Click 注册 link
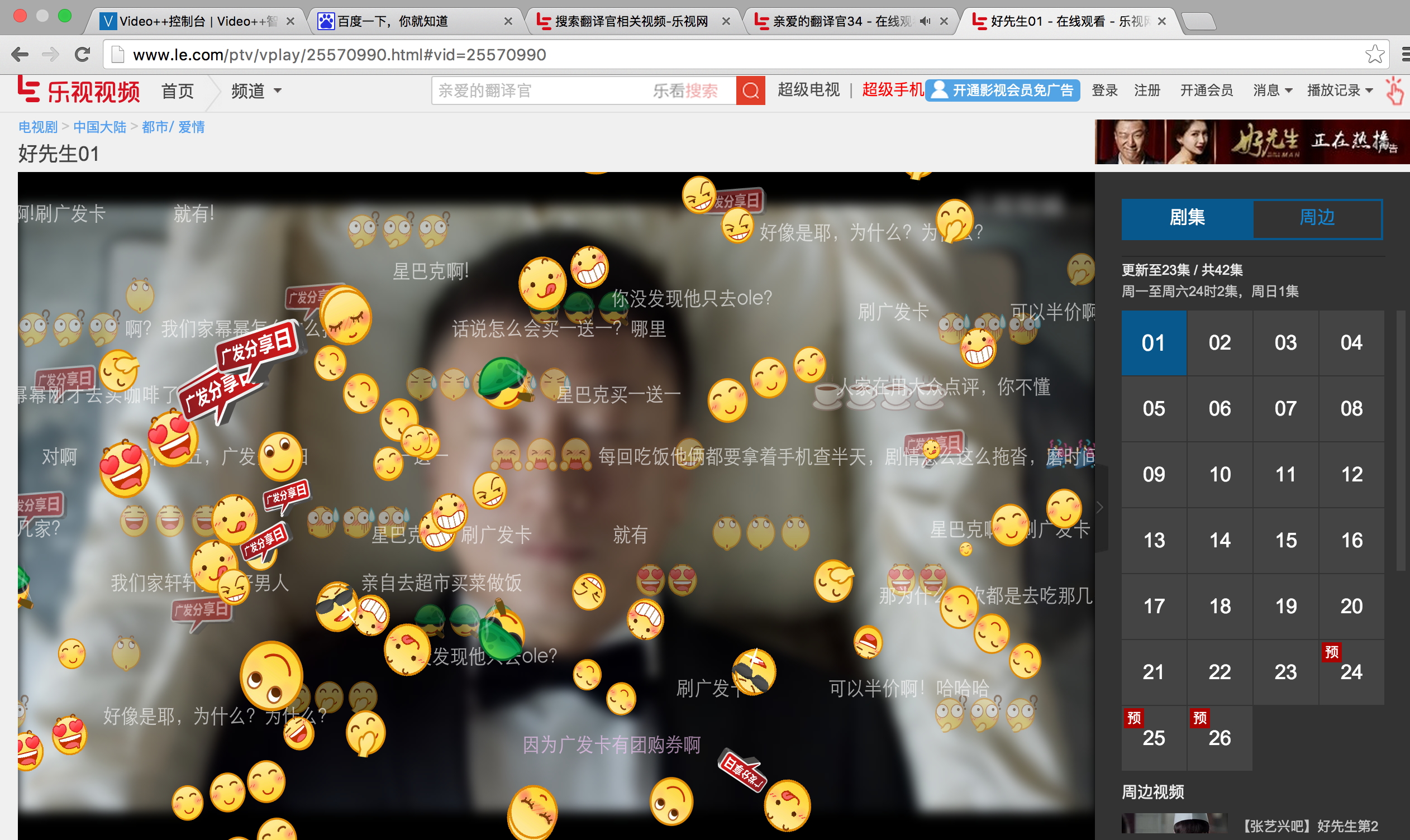The image size is (1410, 840). [1147, 90]
